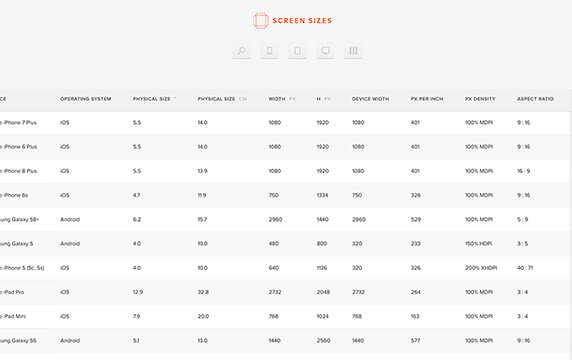Click the PX Density column header
This screenshot has width=572, height=360.
coord(480,99)
